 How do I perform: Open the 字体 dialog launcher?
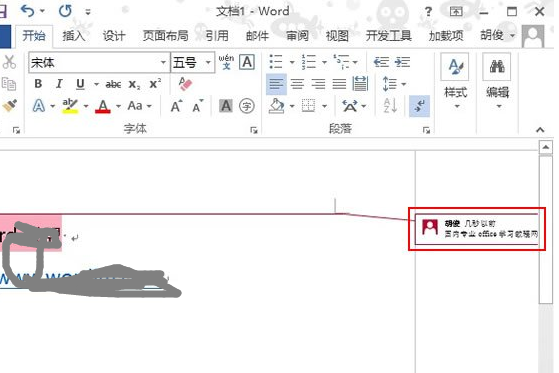click(x=254, y=130)
